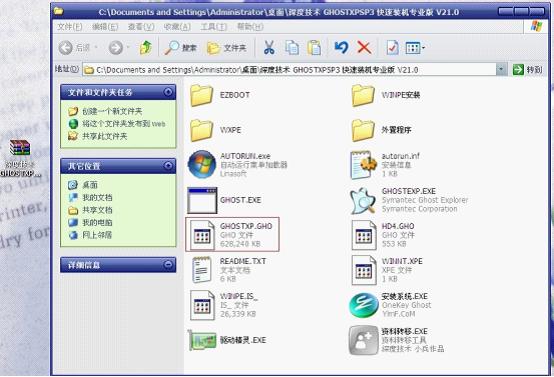
Task: Select the README.TXT file icon
Action: coord(202,270)
